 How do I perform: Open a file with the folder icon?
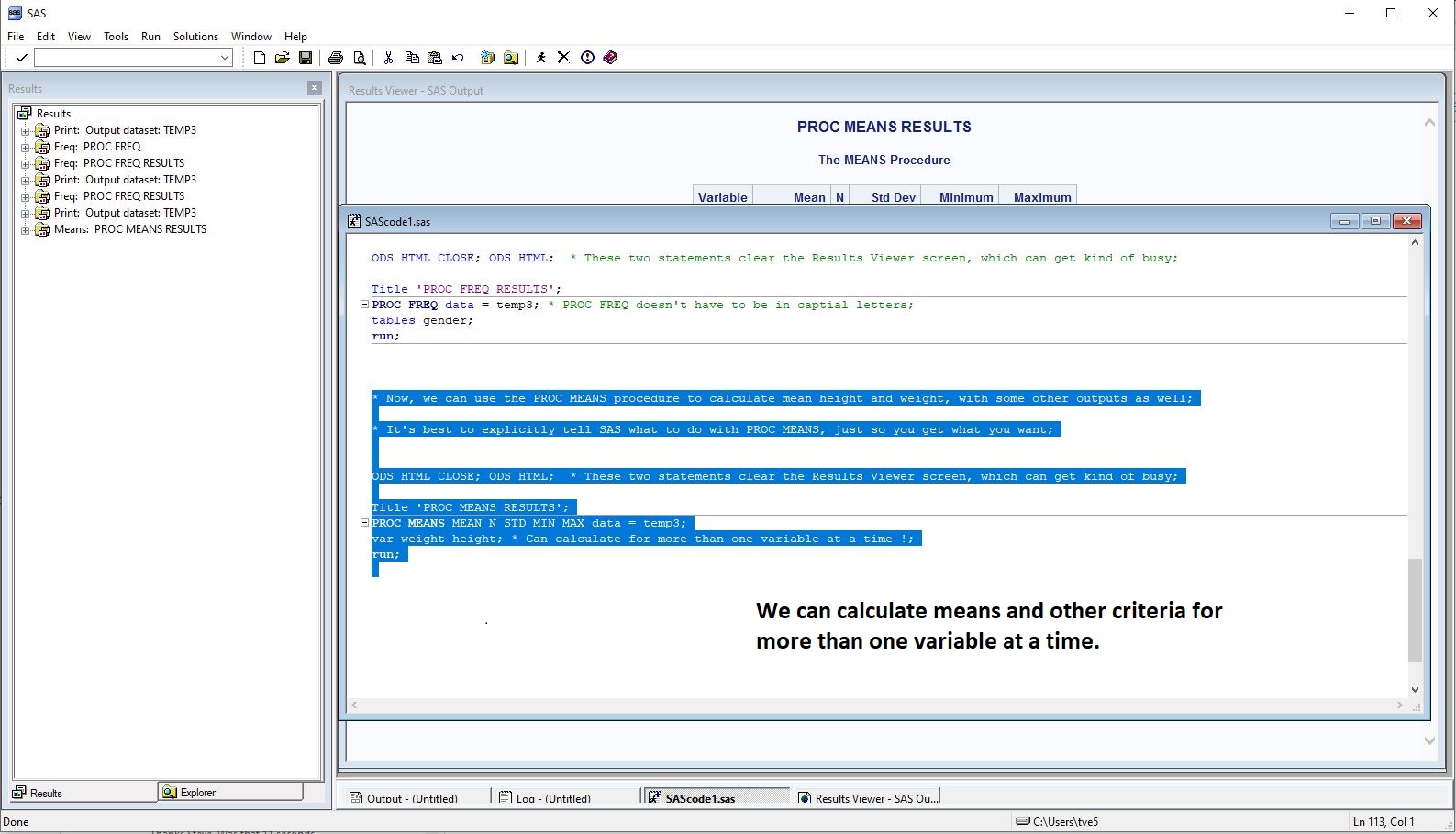(282, 58)
